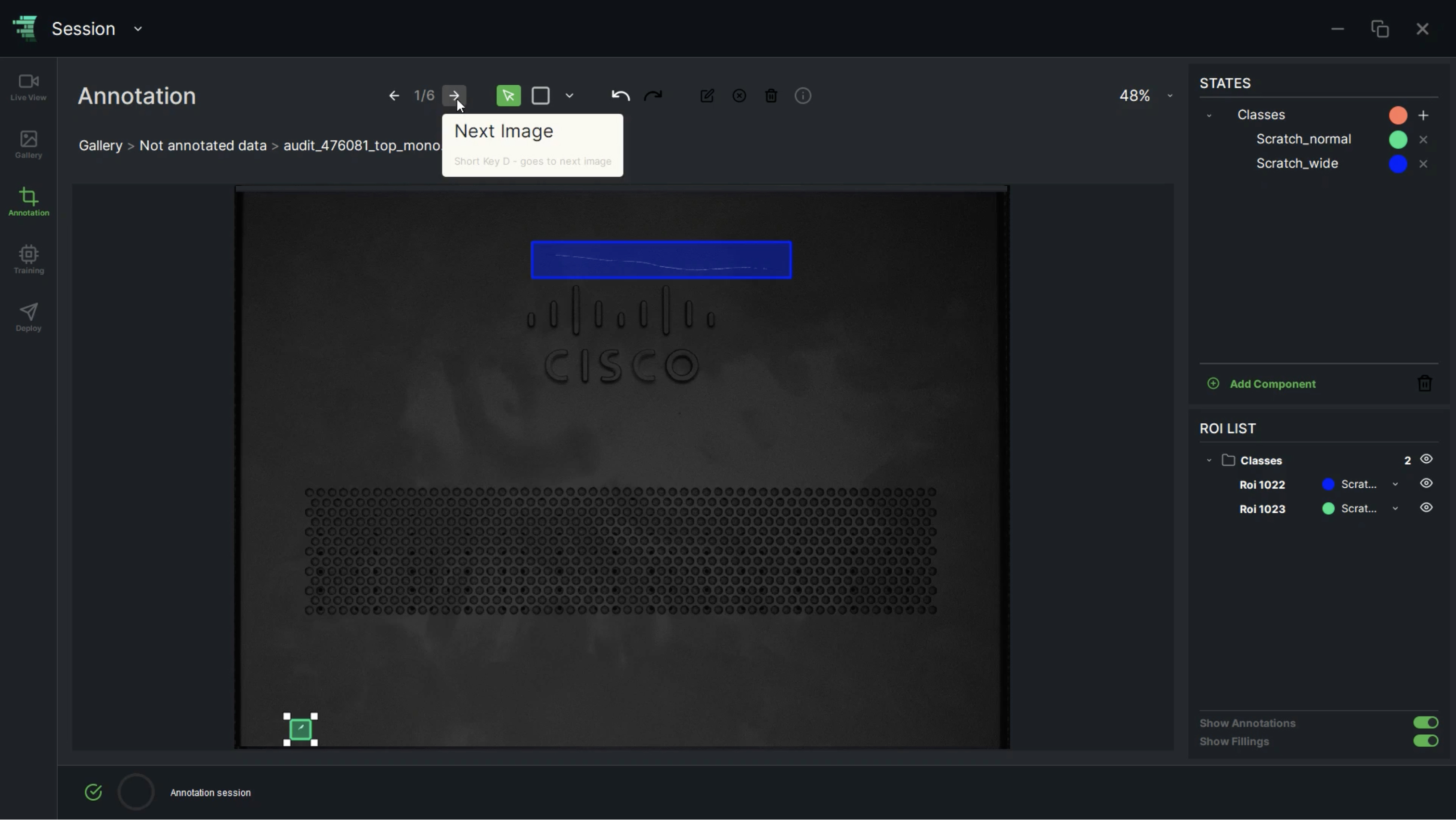Undo the last annotation action

coord(621,96)
